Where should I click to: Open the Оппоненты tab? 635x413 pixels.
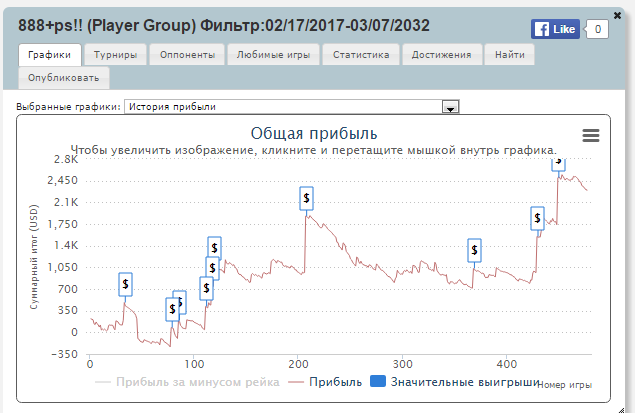(187, 55)
